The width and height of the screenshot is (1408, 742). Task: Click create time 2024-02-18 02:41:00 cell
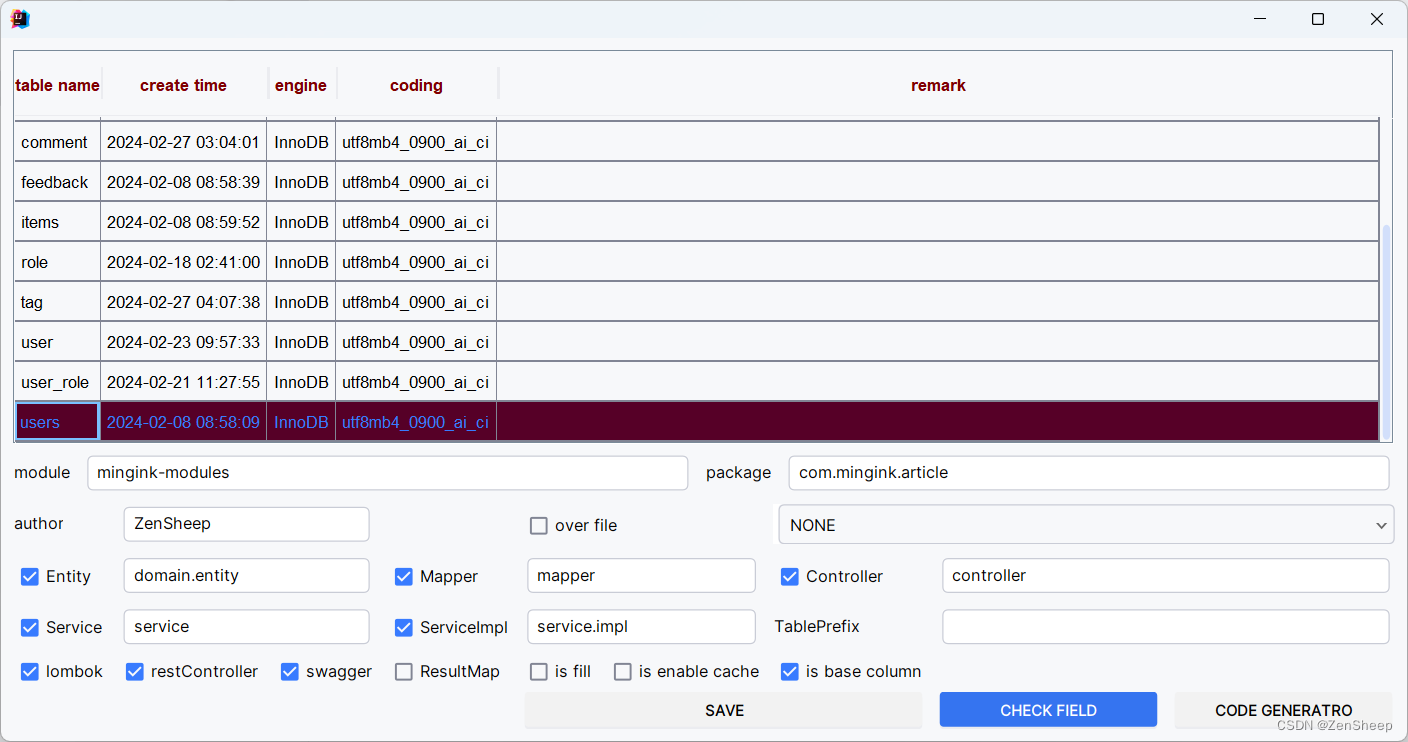(x=183, y=262)
